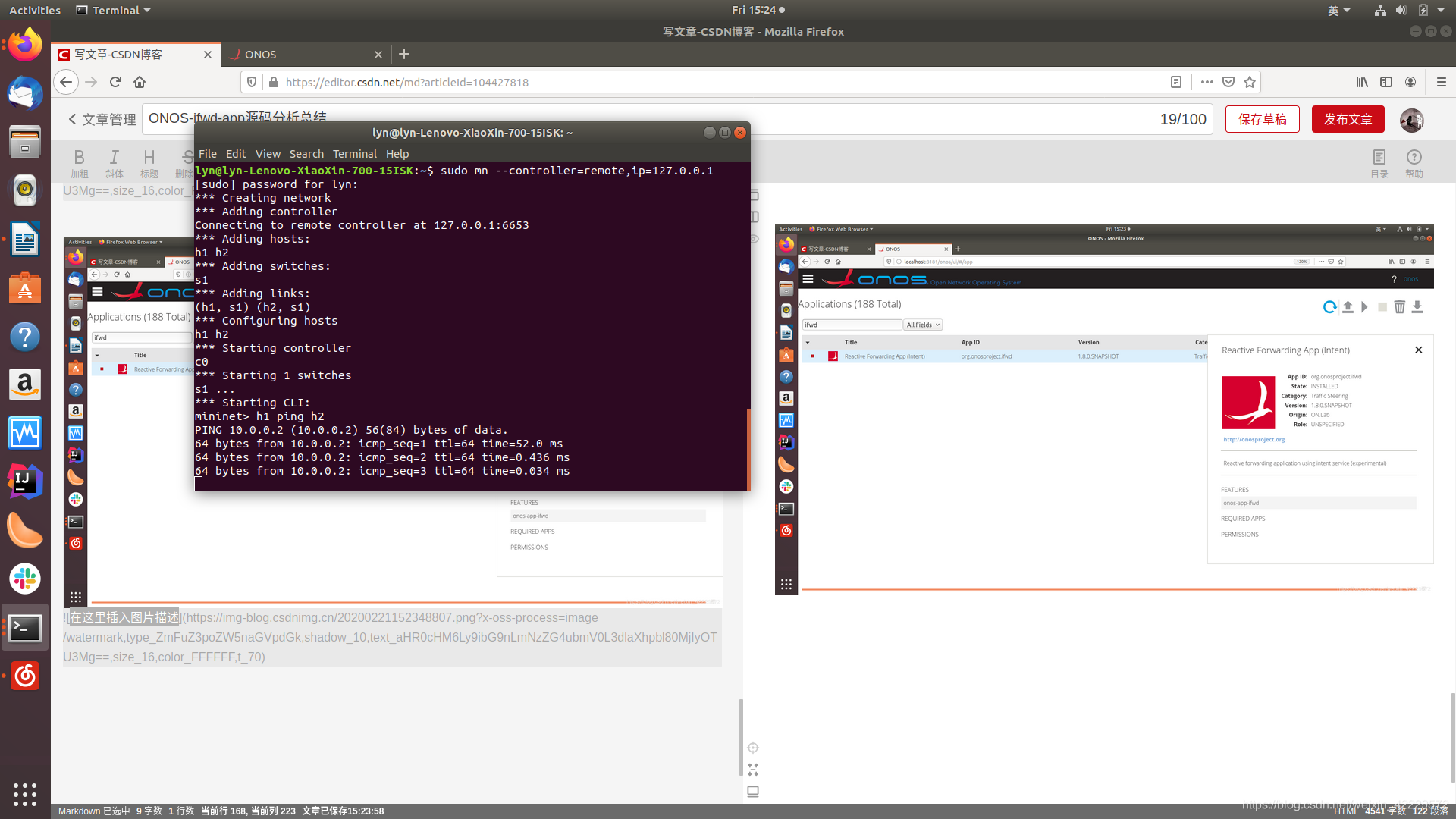The width and height of the screenshot is (1456, 819).
Task: Open the network indicator in top bar
Action: [1380, 10]
